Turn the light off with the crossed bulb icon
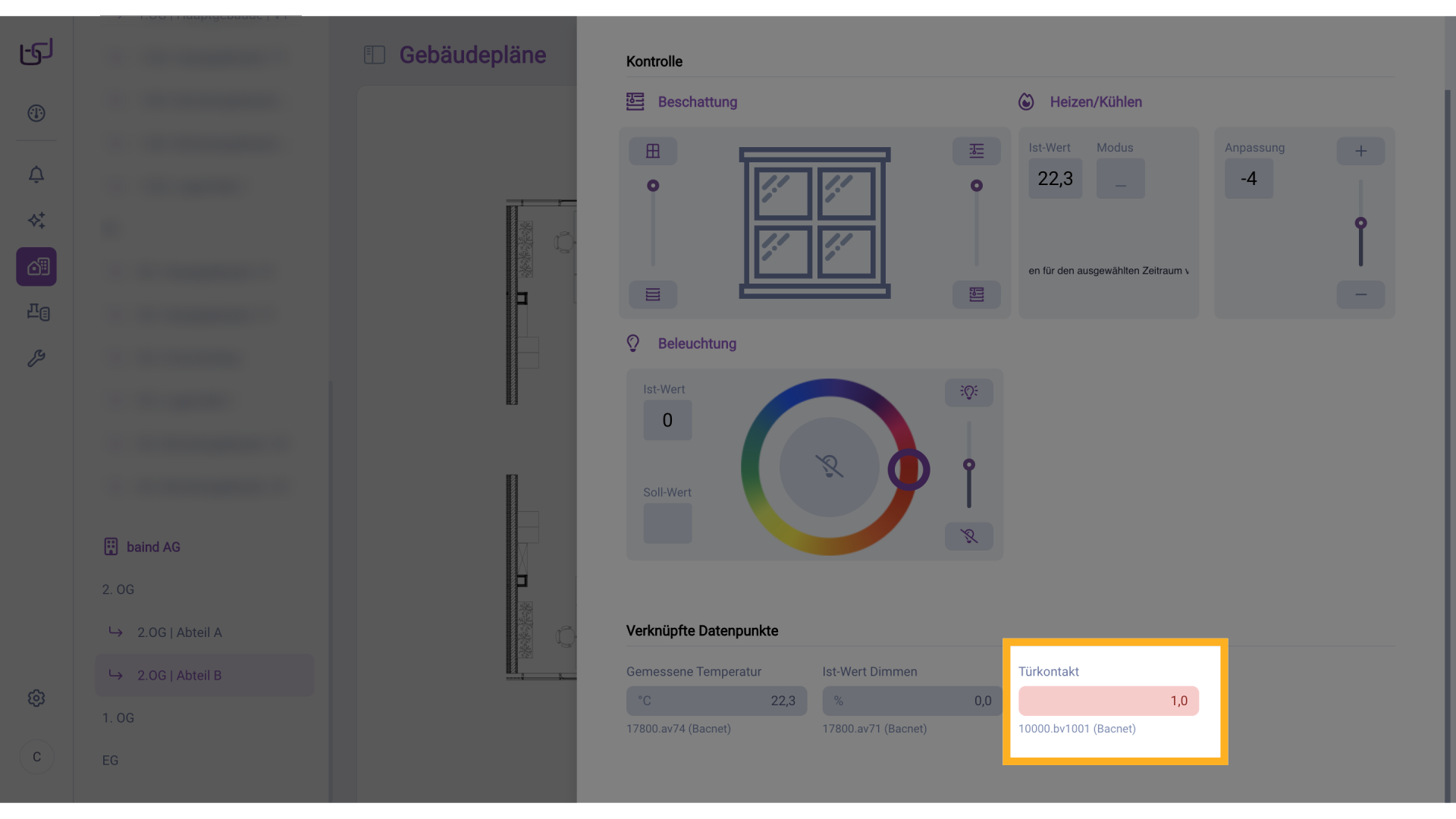1456x819 pixels. point(968,536)
